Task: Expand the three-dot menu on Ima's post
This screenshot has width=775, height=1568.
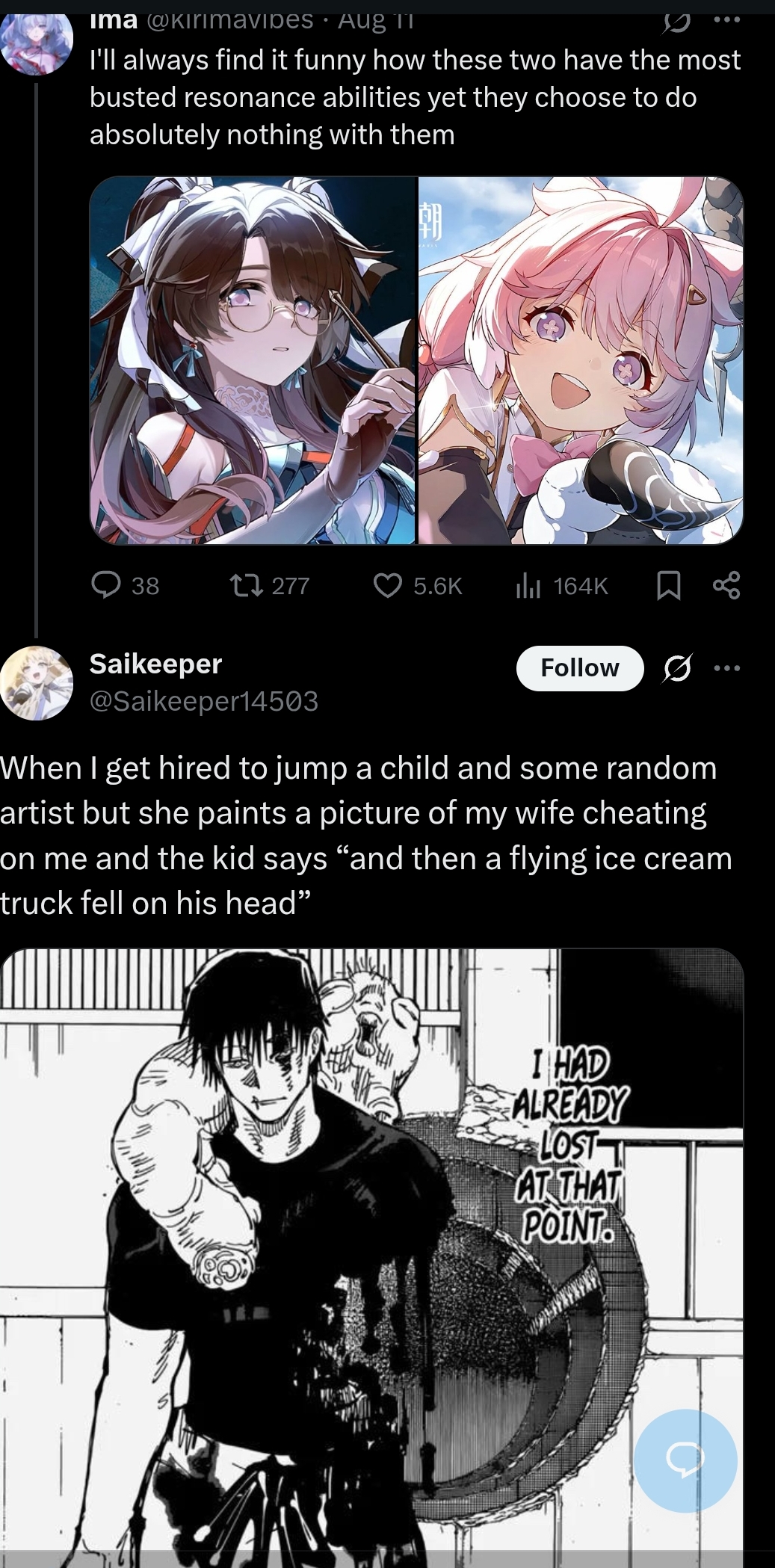Action: click(727, 20)
